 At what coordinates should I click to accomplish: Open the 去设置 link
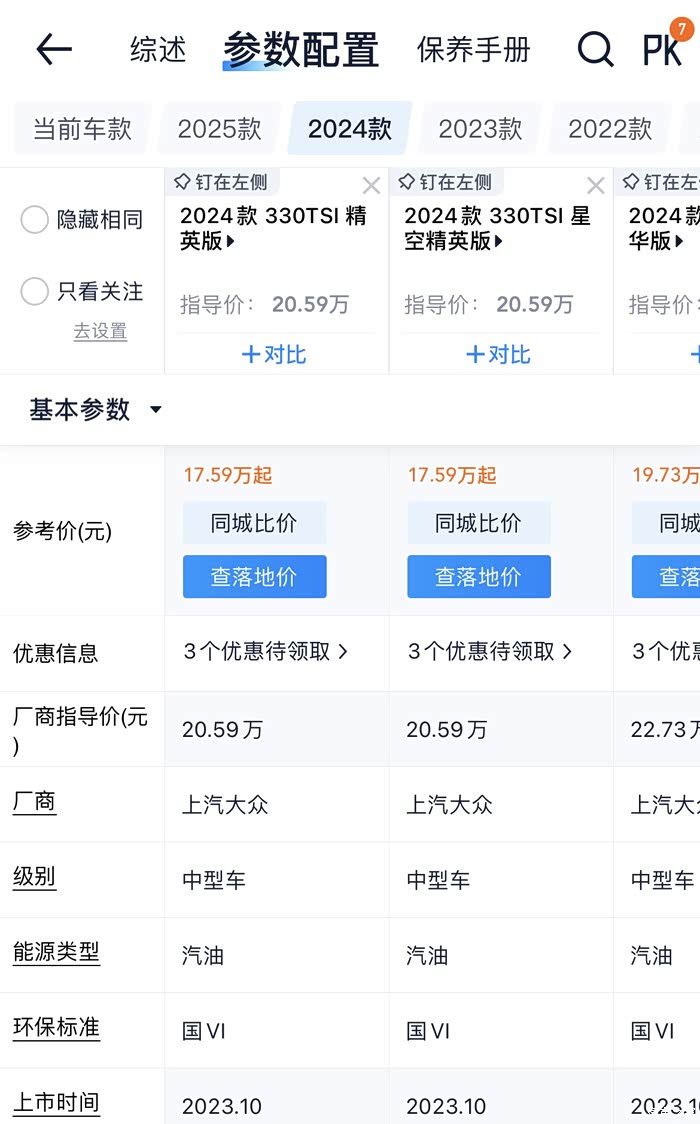click(100, 332)
